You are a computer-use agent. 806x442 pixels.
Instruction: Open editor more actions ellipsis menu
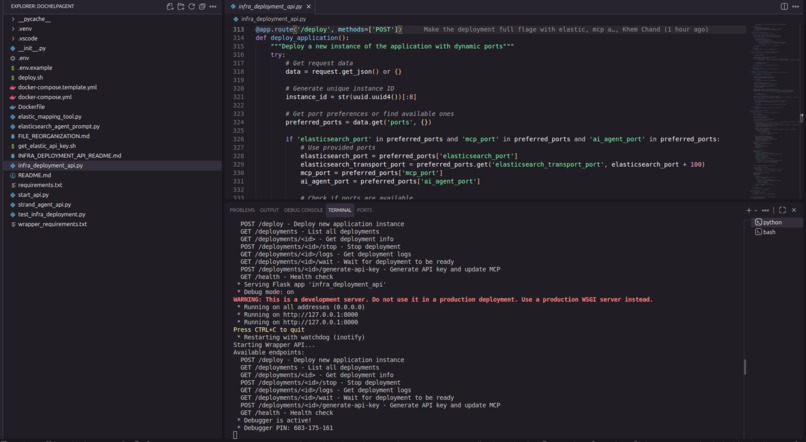pyautogui.click(x=795, y=7)
